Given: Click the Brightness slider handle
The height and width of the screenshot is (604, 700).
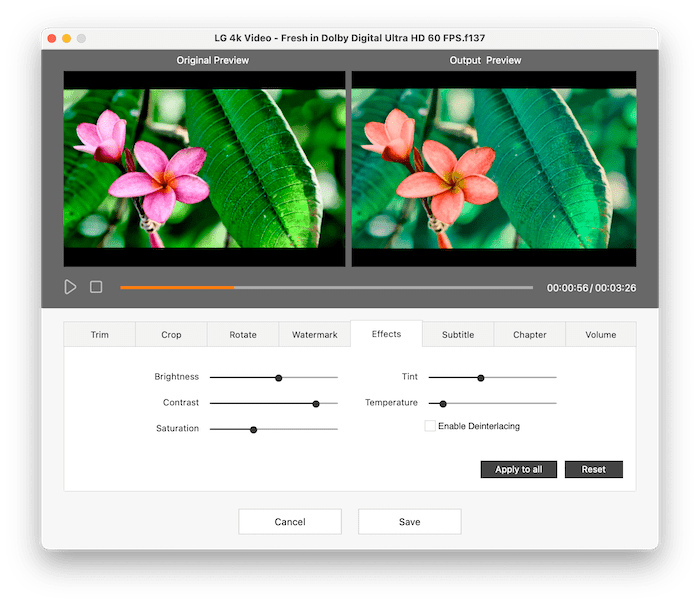Looking at the screenshot, I should 279,378.
